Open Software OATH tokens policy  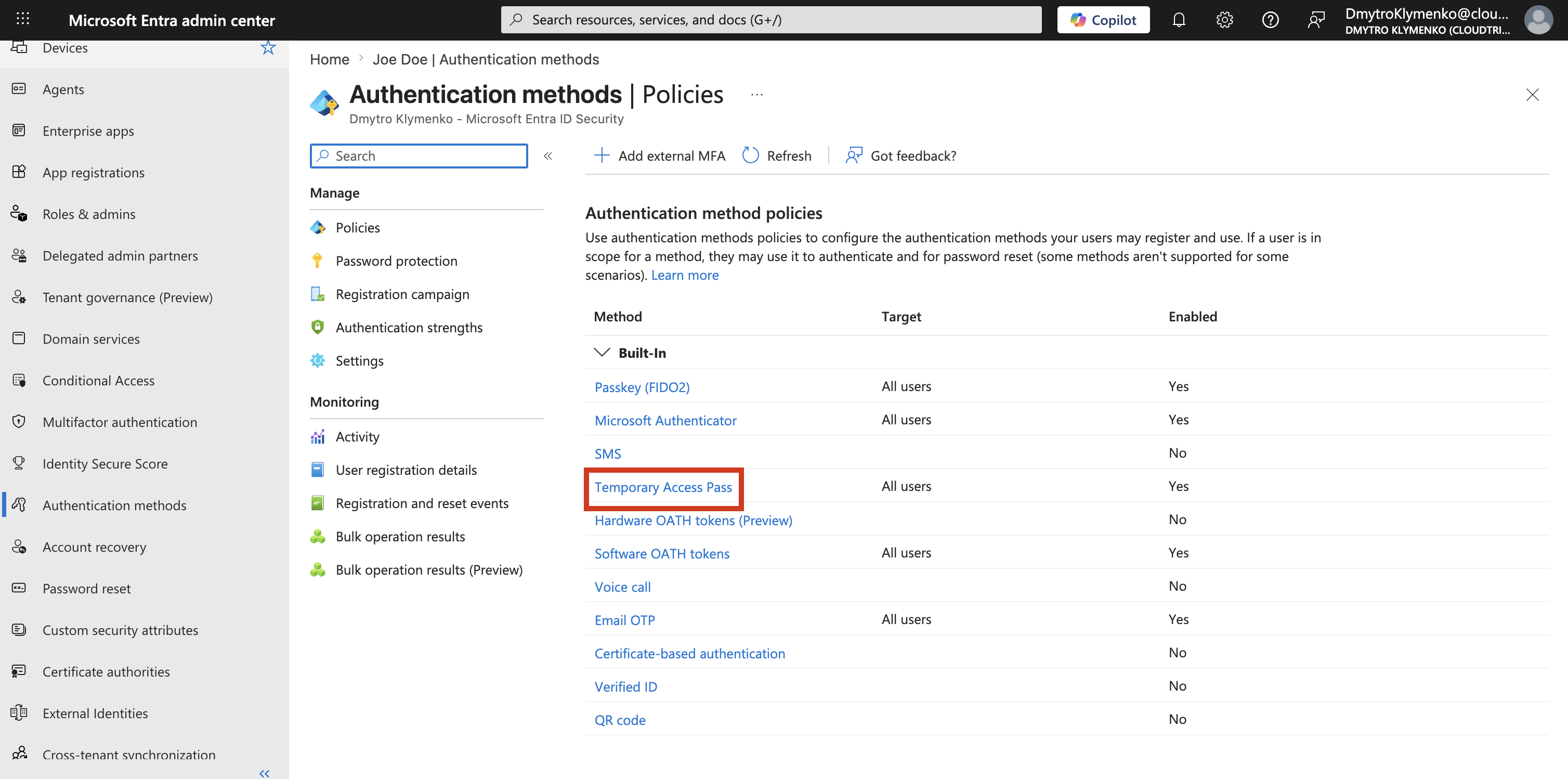(x=662, y=554)
